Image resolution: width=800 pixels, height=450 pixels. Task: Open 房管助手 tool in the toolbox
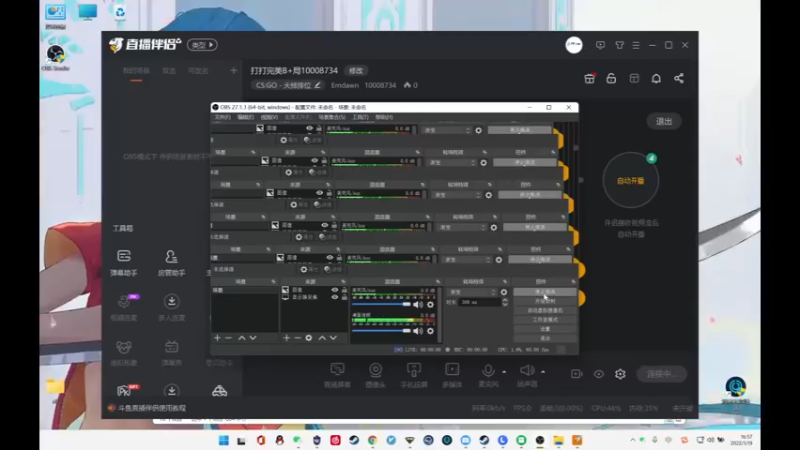[x=171, y=262]
